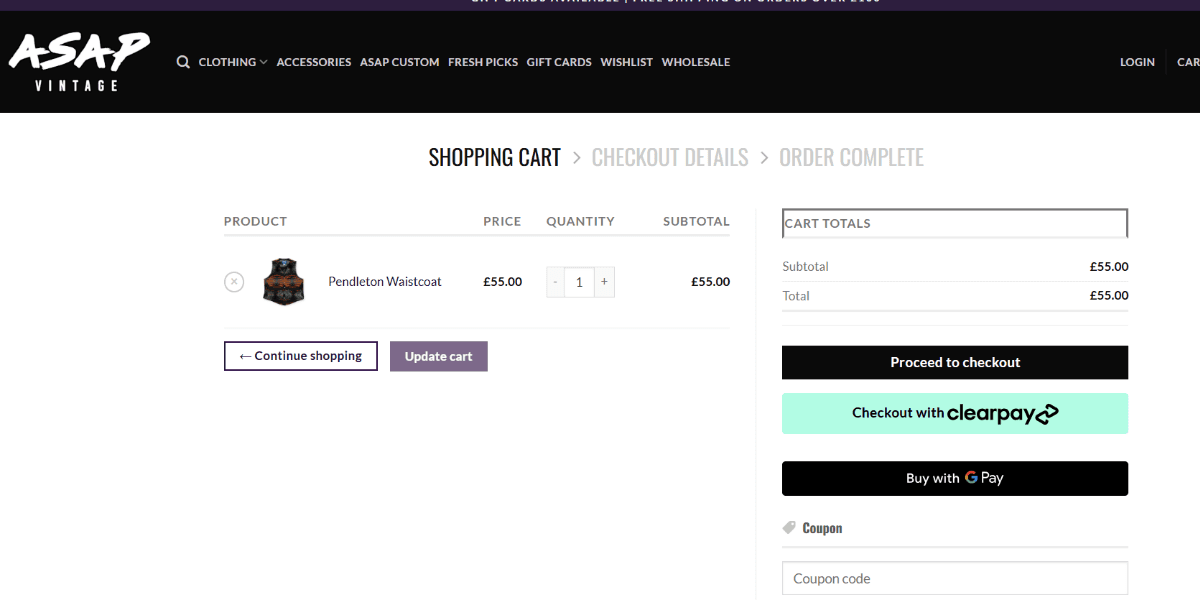
Task: Click the Shopping Cart breadcrumb step
Action: pos(495,157)
